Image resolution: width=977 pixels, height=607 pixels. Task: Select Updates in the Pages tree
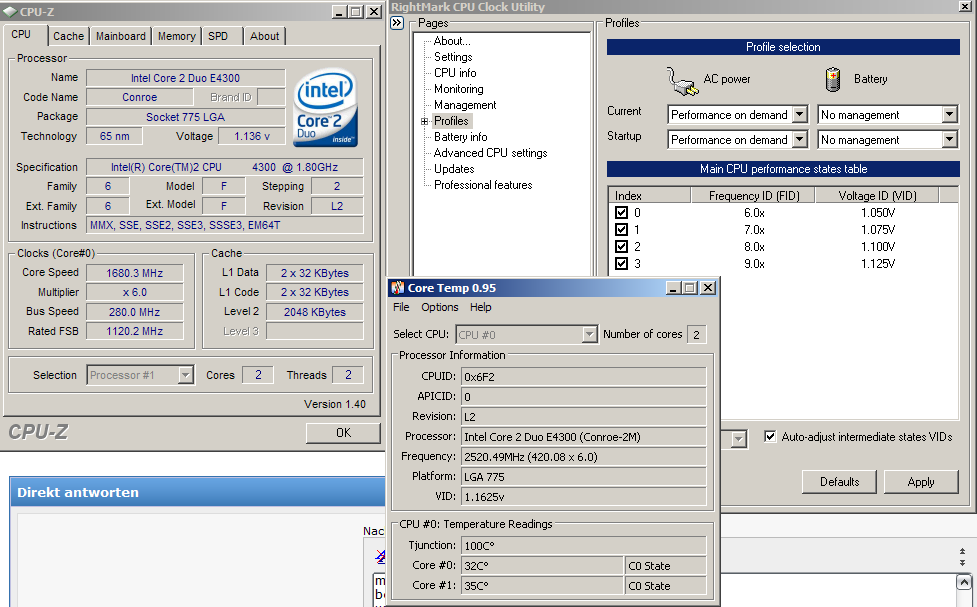tap(454, 169)
